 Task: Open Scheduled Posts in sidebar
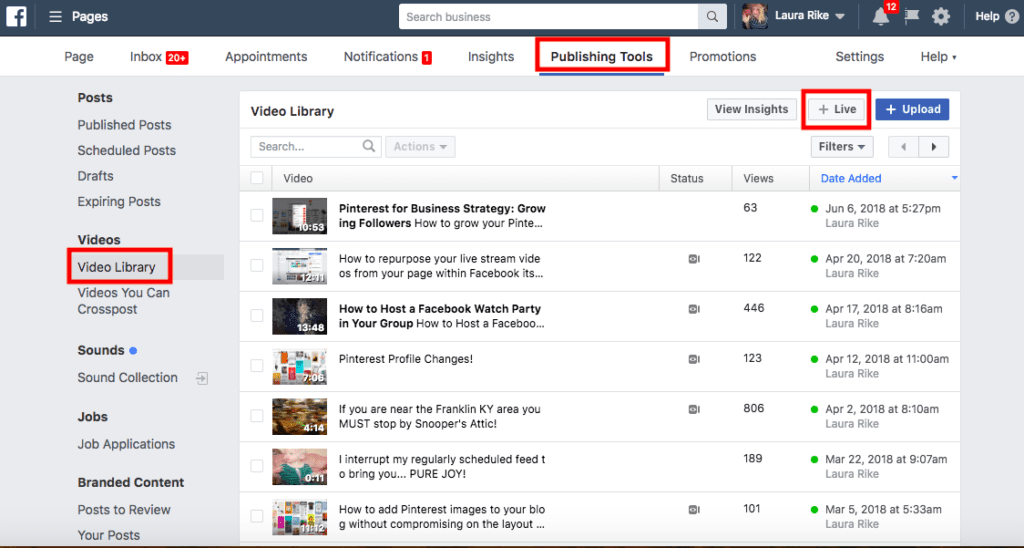tap(127, 150)
